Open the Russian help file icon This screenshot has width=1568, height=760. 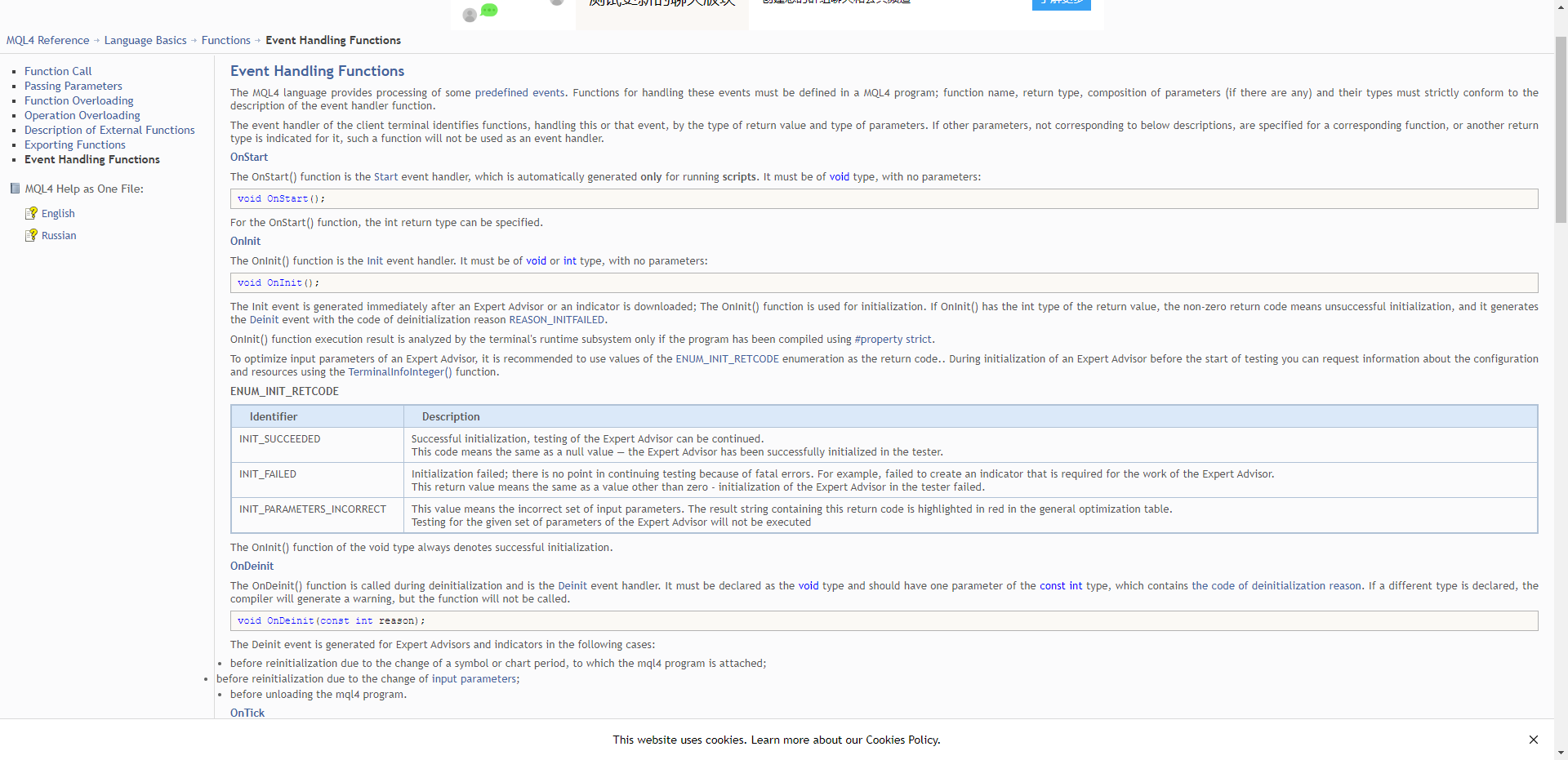pos(31,235)
